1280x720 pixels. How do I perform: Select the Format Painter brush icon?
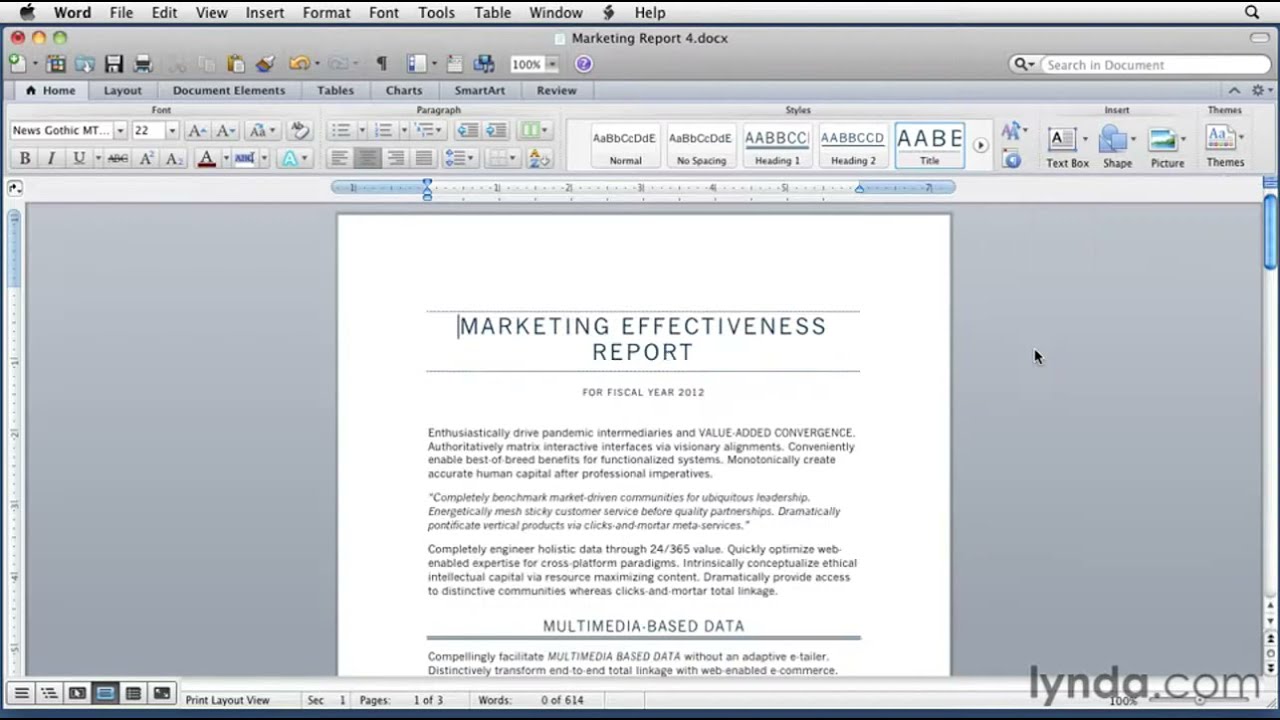click(265, 64)
